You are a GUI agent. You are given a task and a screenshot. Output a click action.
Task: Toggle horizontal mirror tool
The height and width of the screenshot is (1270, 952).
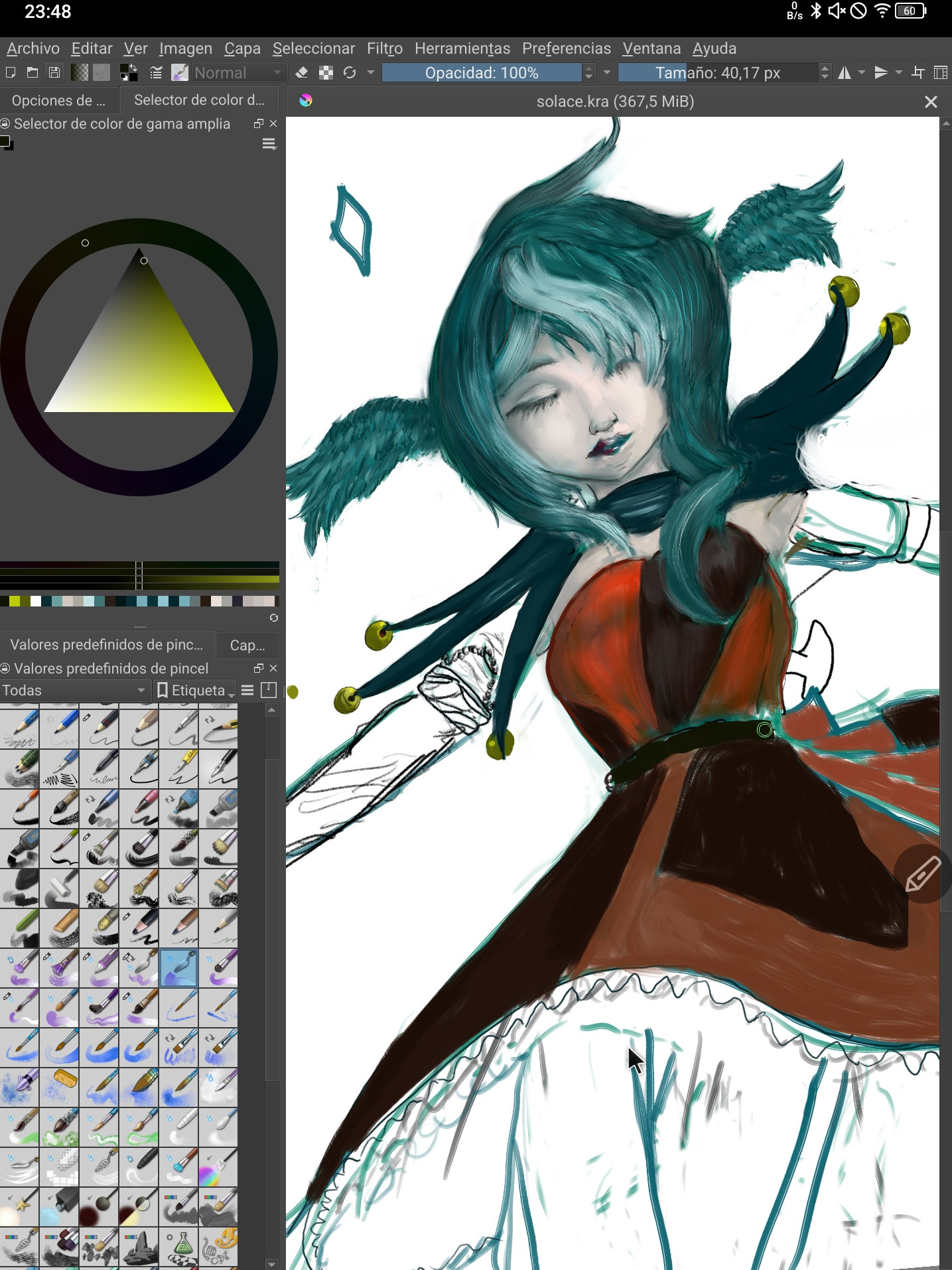(845, 73)
